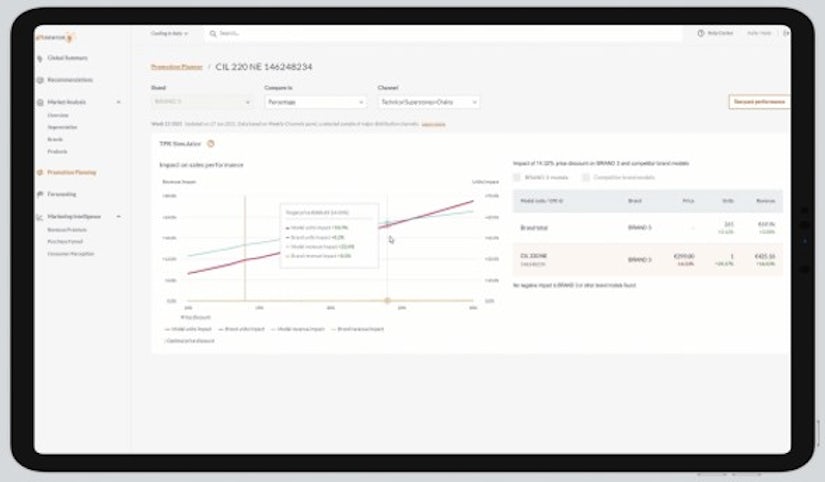Toggle the BRAND 5 models checkbox
Image resolution: width=825 pixels, height=482 pixels.
point(517,177)
